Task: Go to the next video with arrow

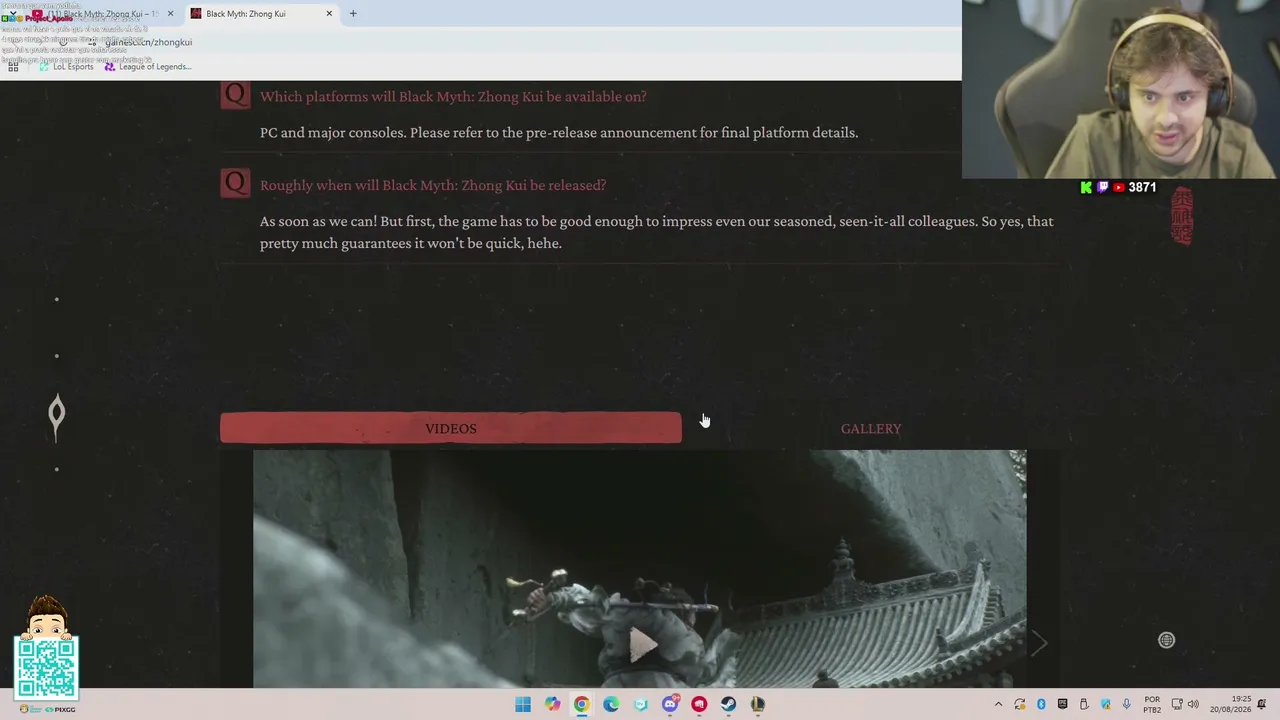Action: point(1039,643)
